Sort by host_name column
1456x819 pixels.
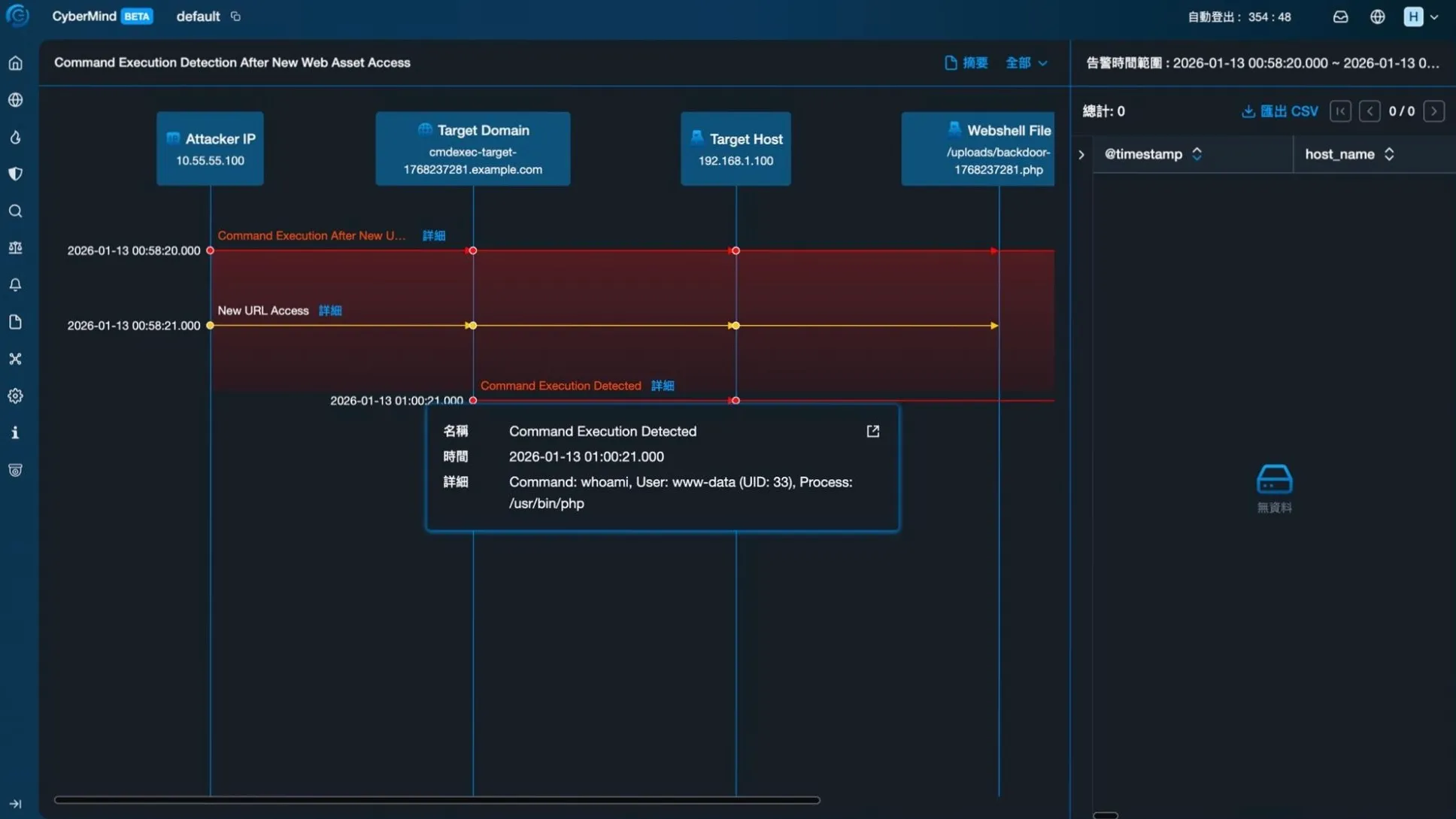pyautogui.click(x=1389, y=154)
